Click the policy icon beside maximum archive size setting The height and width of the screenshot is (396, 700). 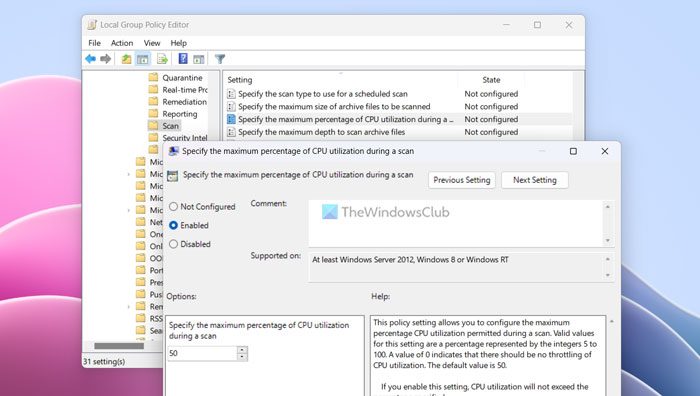tap(231, 107)
